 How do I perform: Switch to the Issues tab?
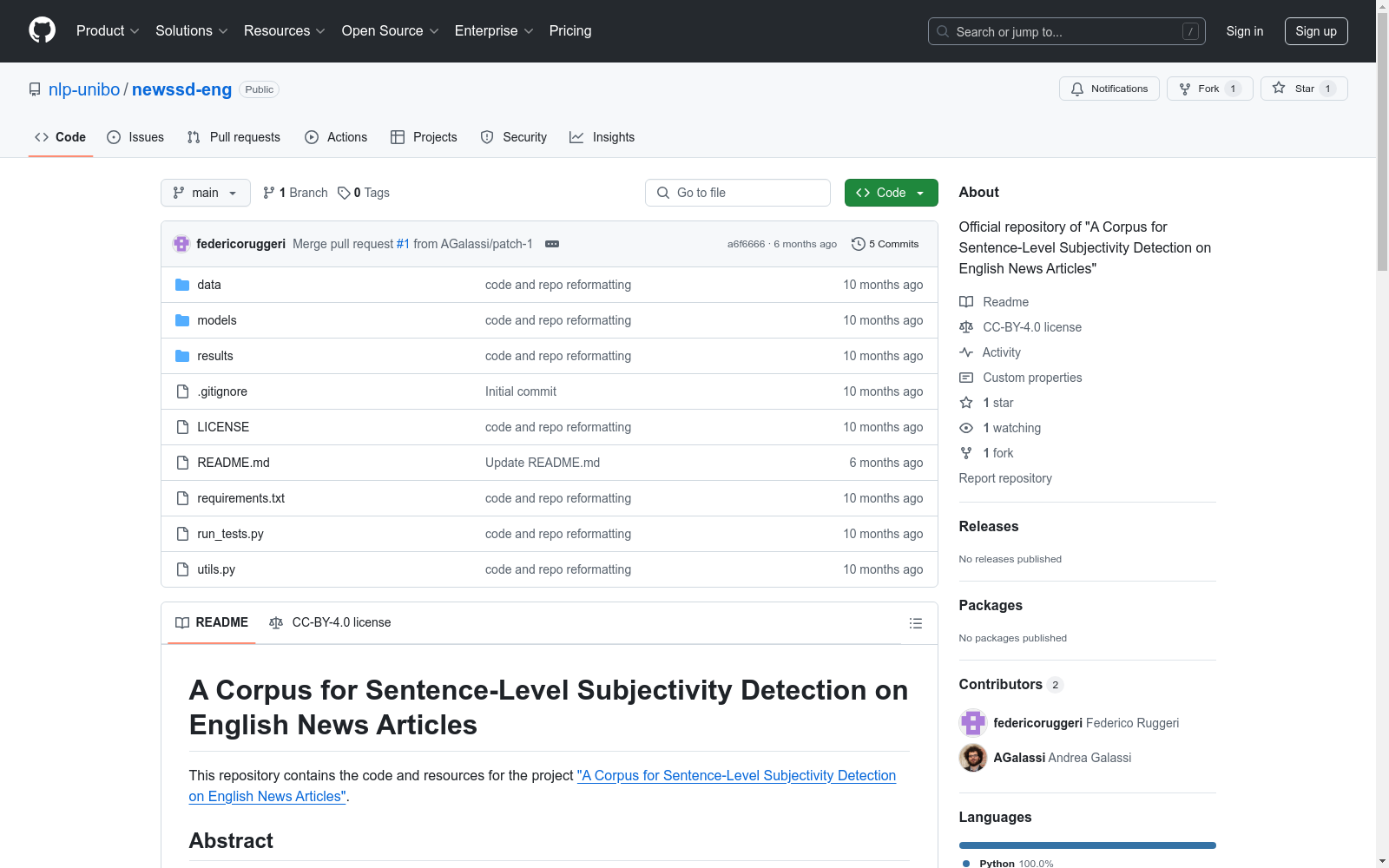point(135,137)
